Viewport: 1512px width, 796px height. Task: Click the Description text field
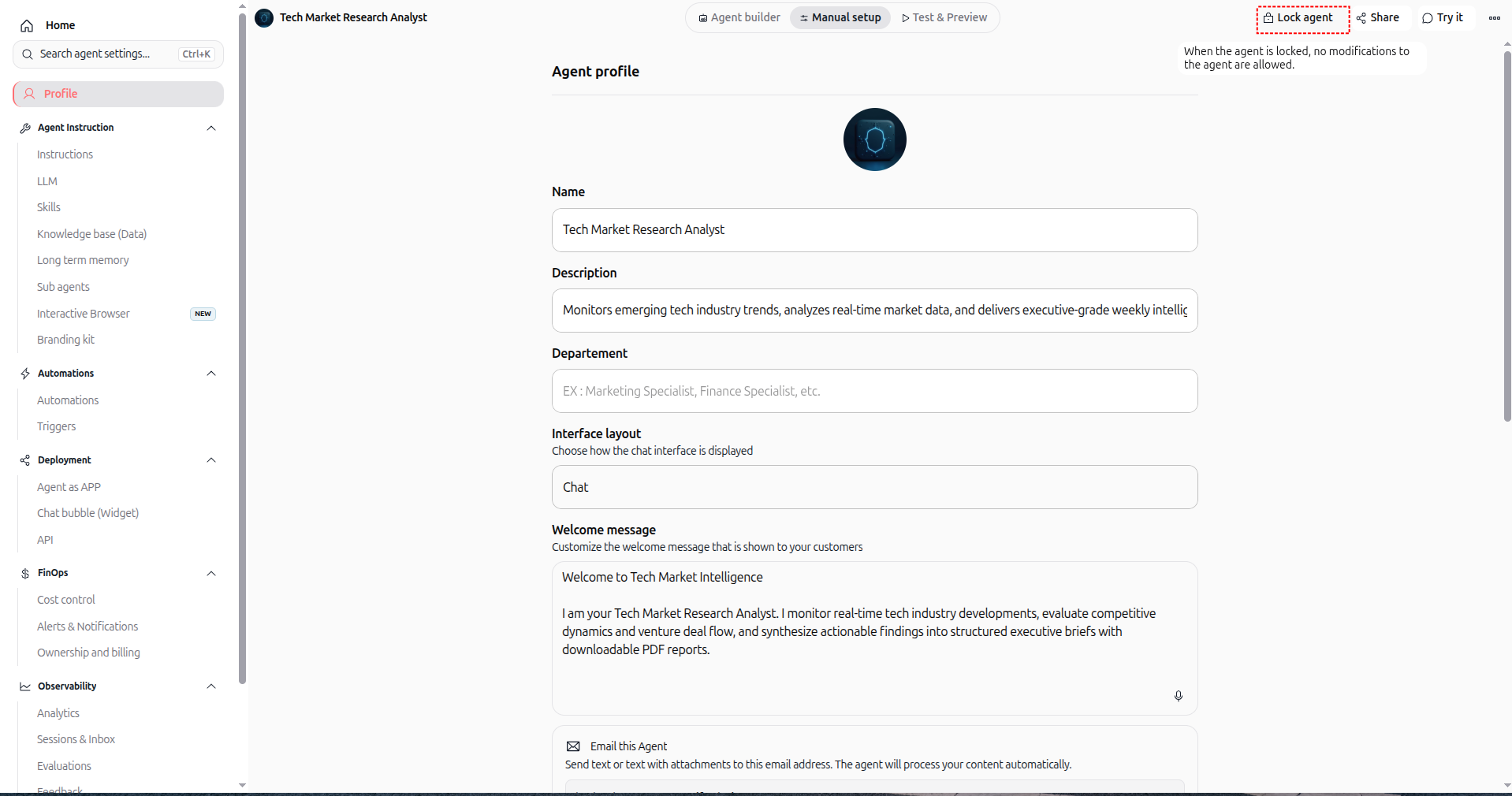875,311
